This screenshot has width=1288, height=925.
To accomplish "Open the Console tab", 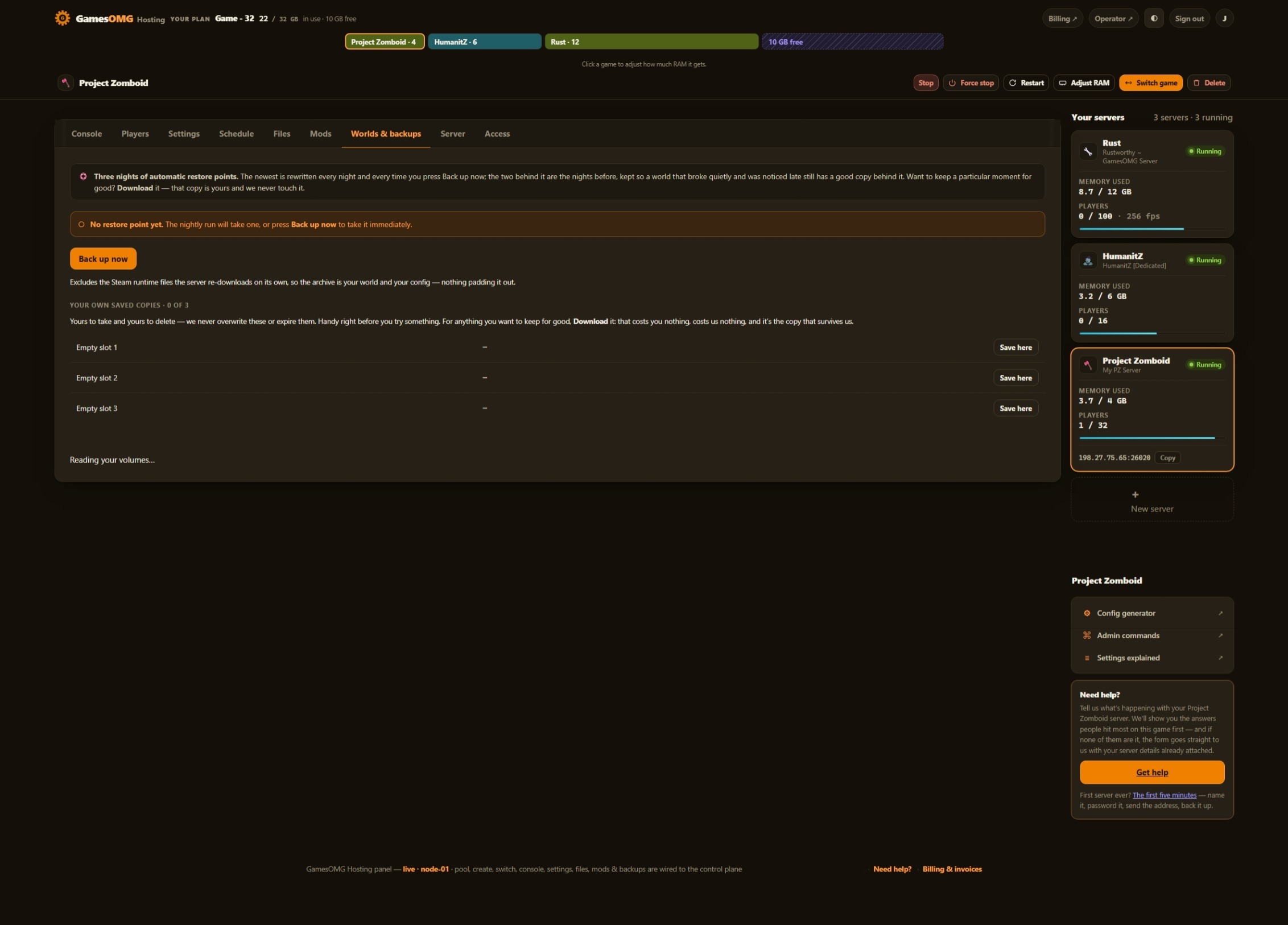I will pos(86,134).
